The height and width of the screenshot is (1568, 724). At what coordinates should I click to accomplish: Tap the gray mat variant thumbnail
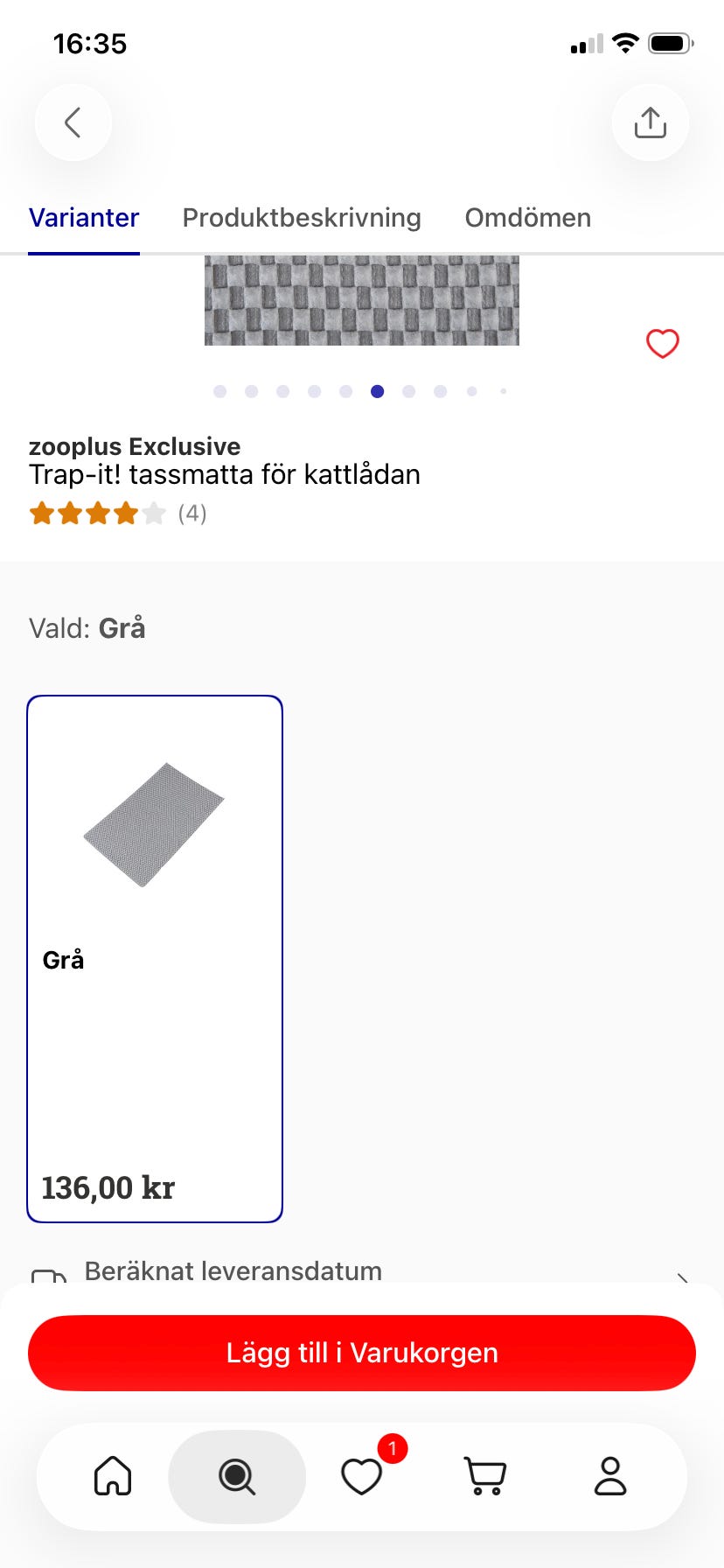[154, 824]
